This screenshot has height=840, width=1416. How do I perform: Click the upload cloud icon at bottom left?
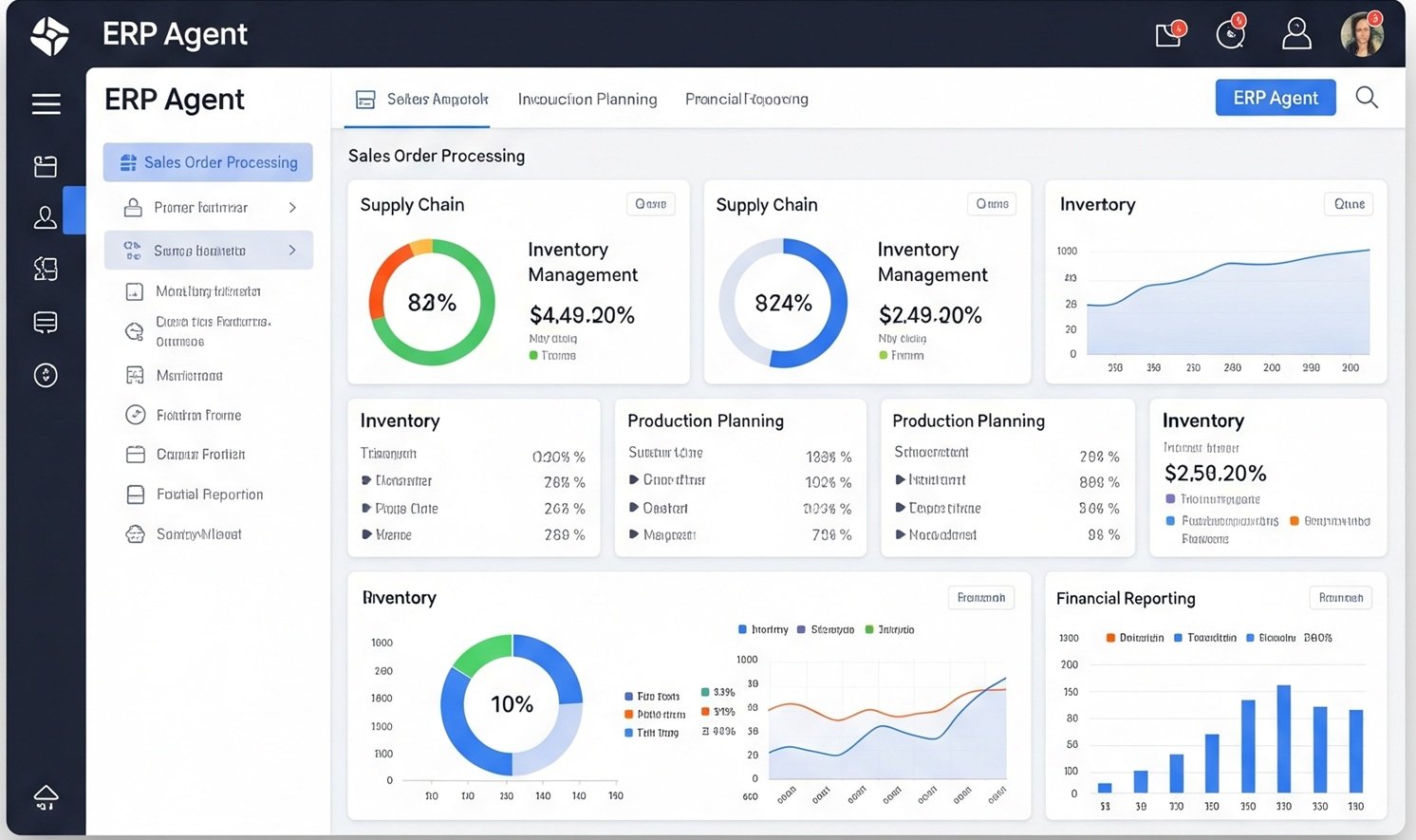(46, 797)
